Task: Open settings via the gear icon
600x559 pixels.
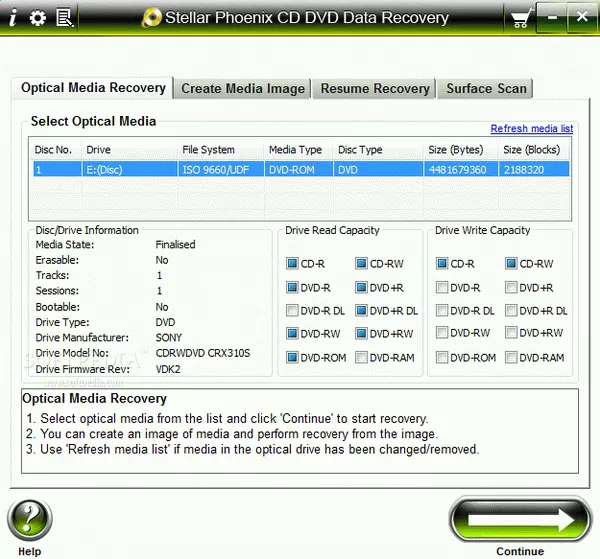Action: [38, 18]
